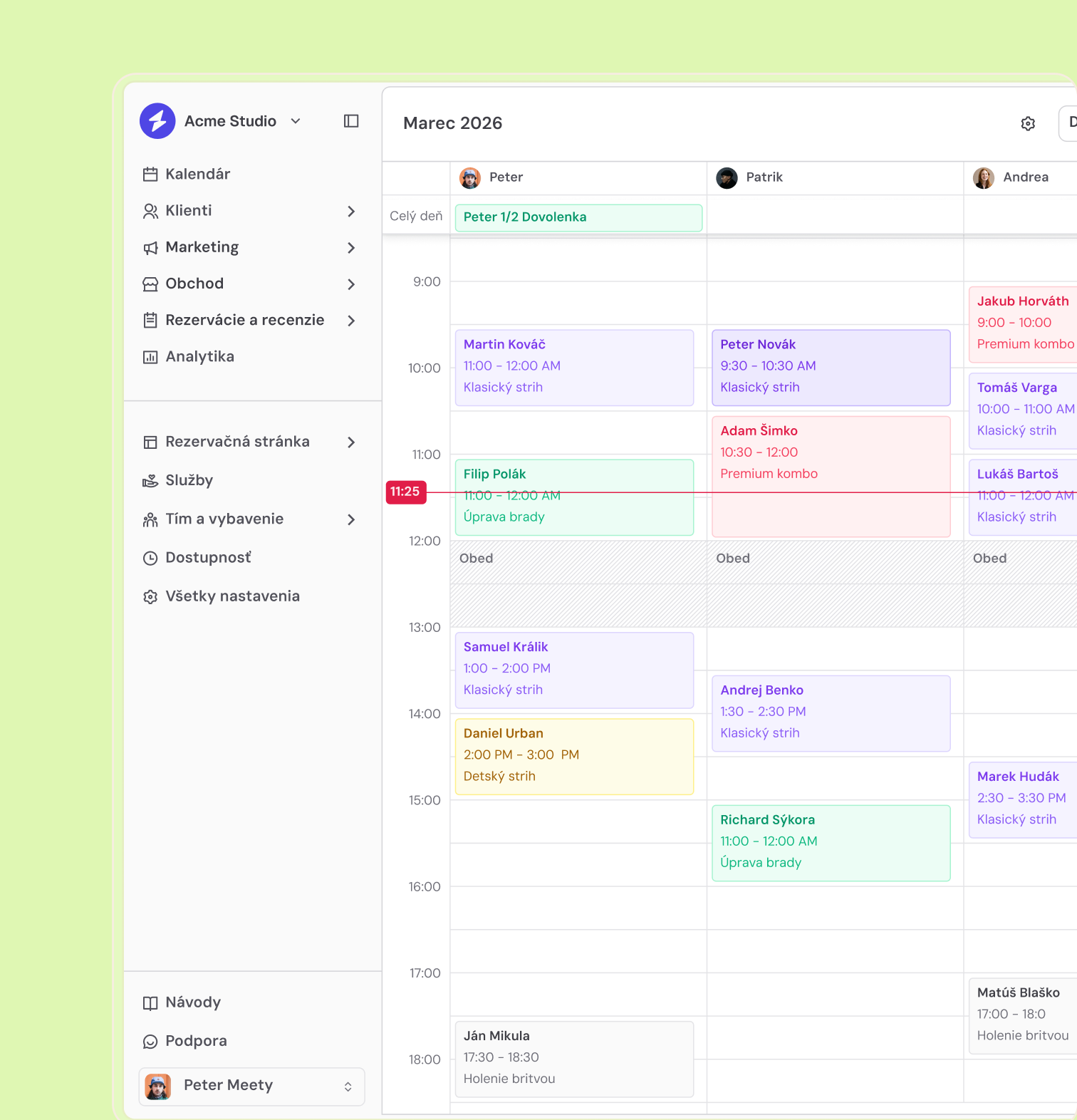Go to the Kalendár menu item

[197, 175]
